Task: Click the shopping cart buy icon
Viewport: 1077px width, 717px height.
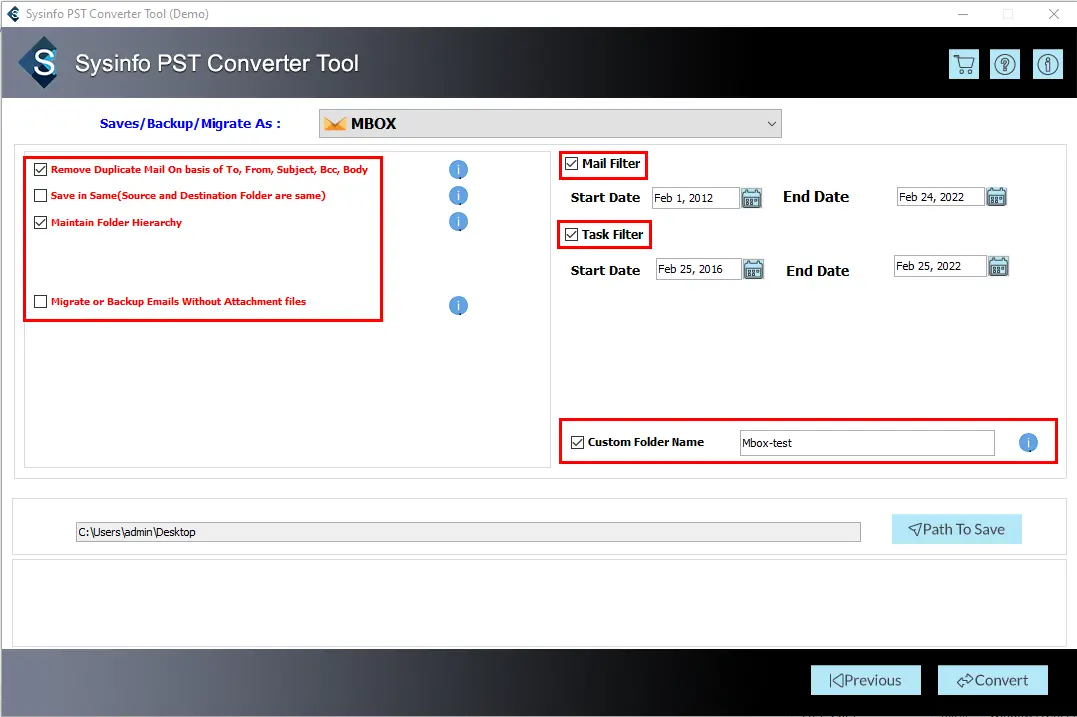Action: (964, 64)
